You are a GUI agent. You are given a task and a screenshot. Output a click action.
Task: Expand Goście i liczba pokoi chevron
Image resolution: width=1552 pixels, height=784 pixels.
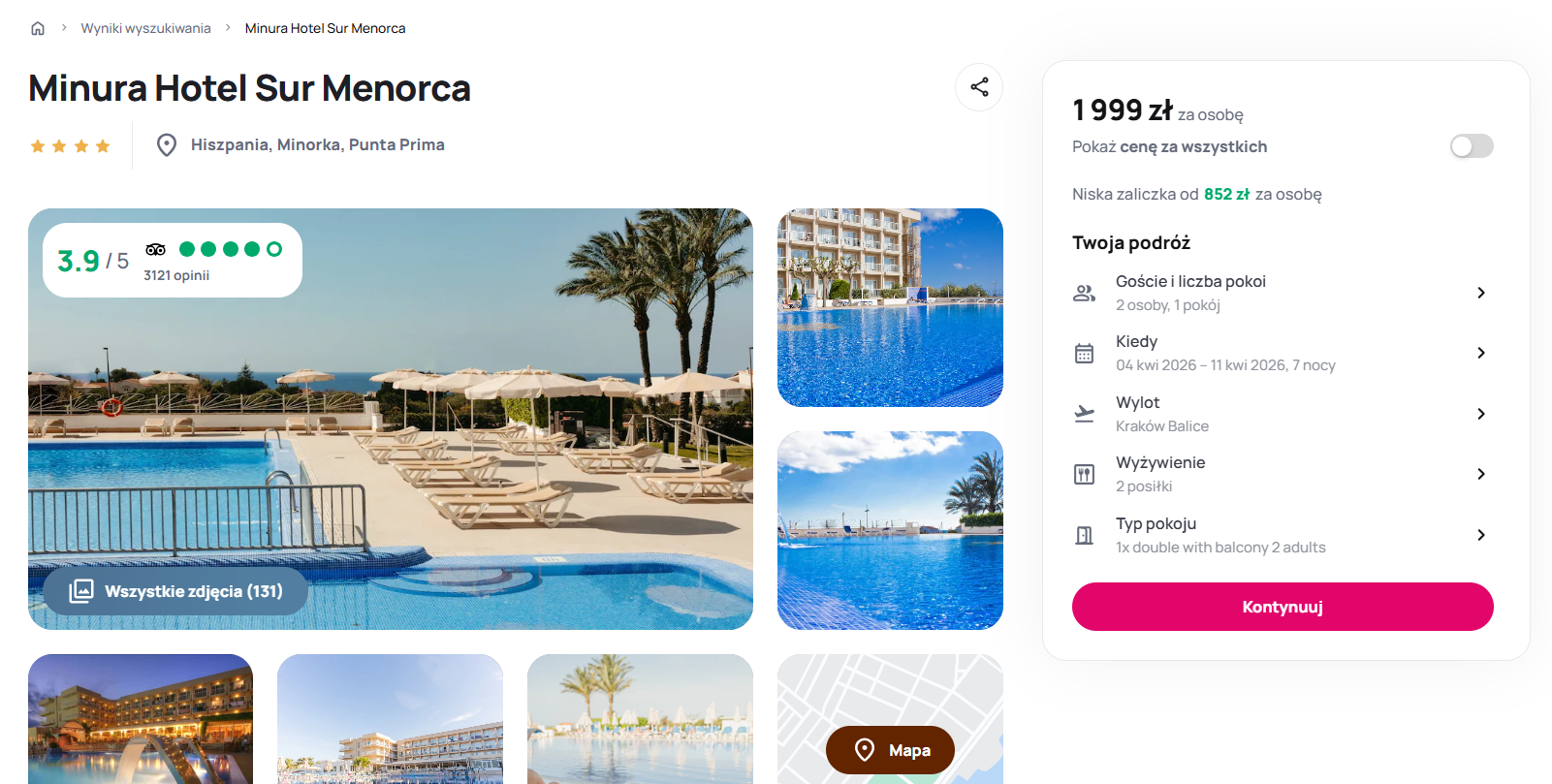click(x=1481, y=293)
